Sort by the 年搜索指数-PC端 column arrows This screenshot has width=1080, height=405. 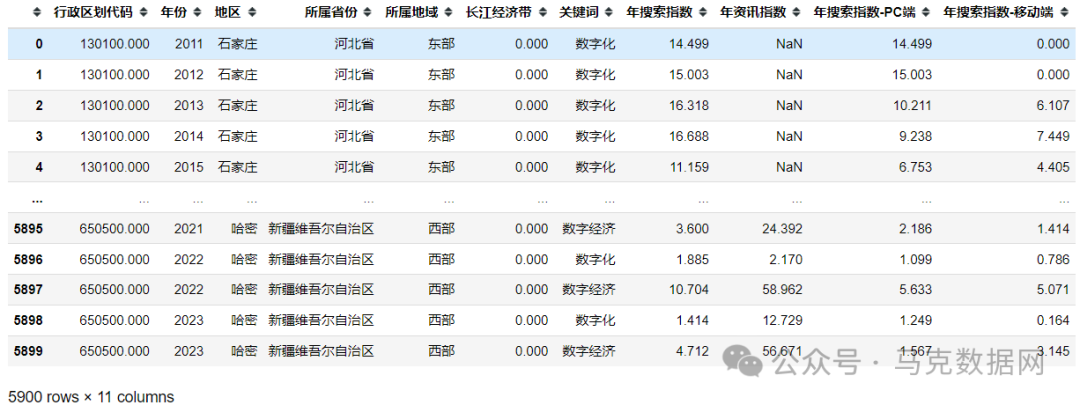926,12
